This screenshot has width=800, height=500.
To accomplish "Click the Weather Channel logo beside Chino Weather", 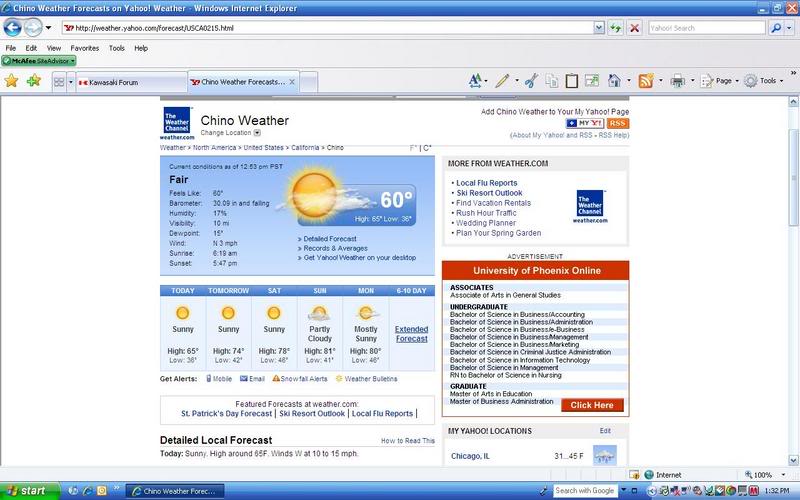I will pyautogui.click(x=177, y=123).
